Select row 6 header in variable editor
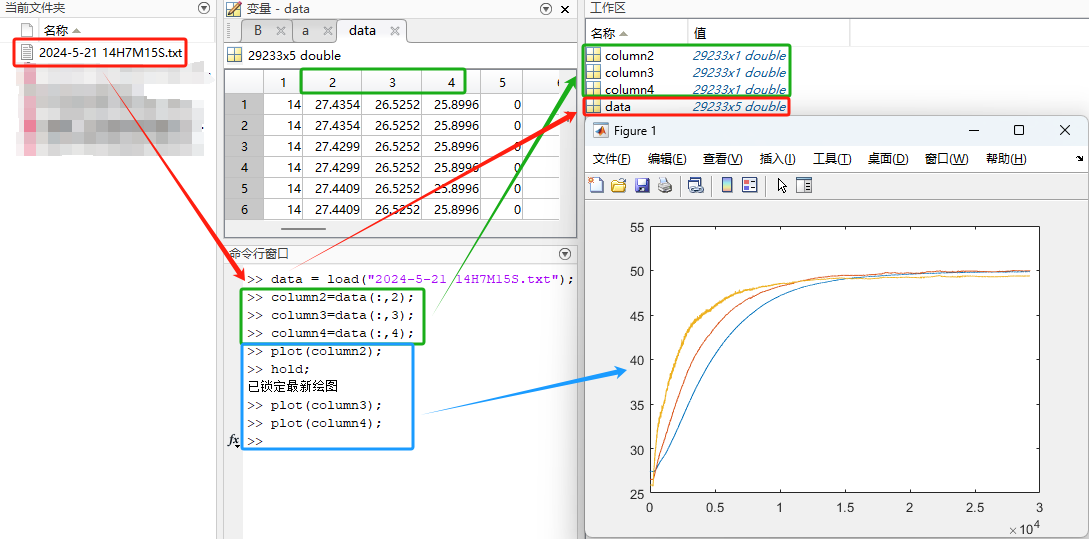 click(x=244, y=209)
